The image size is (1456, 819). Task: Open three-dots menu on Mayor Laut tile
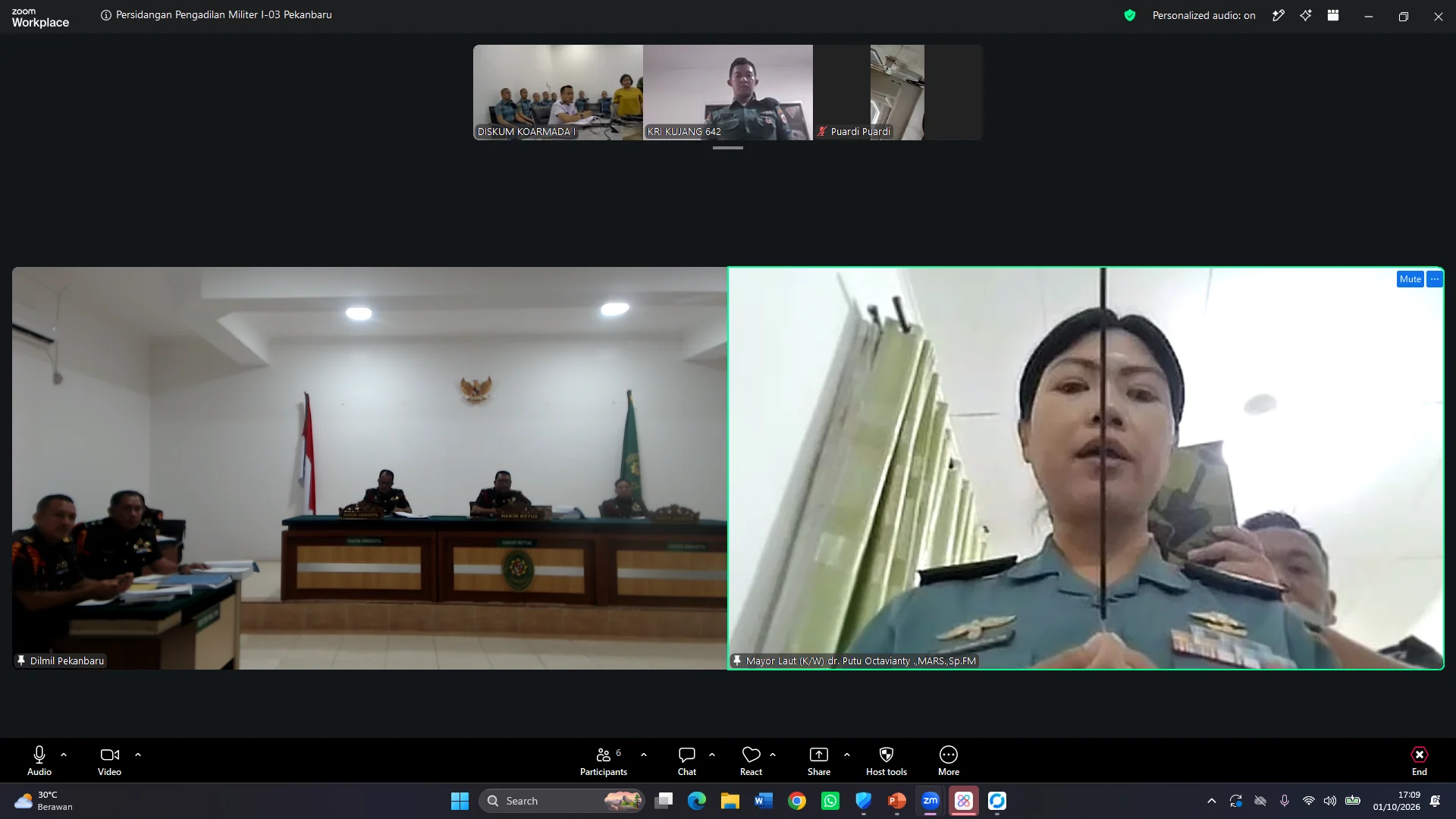1435,279
